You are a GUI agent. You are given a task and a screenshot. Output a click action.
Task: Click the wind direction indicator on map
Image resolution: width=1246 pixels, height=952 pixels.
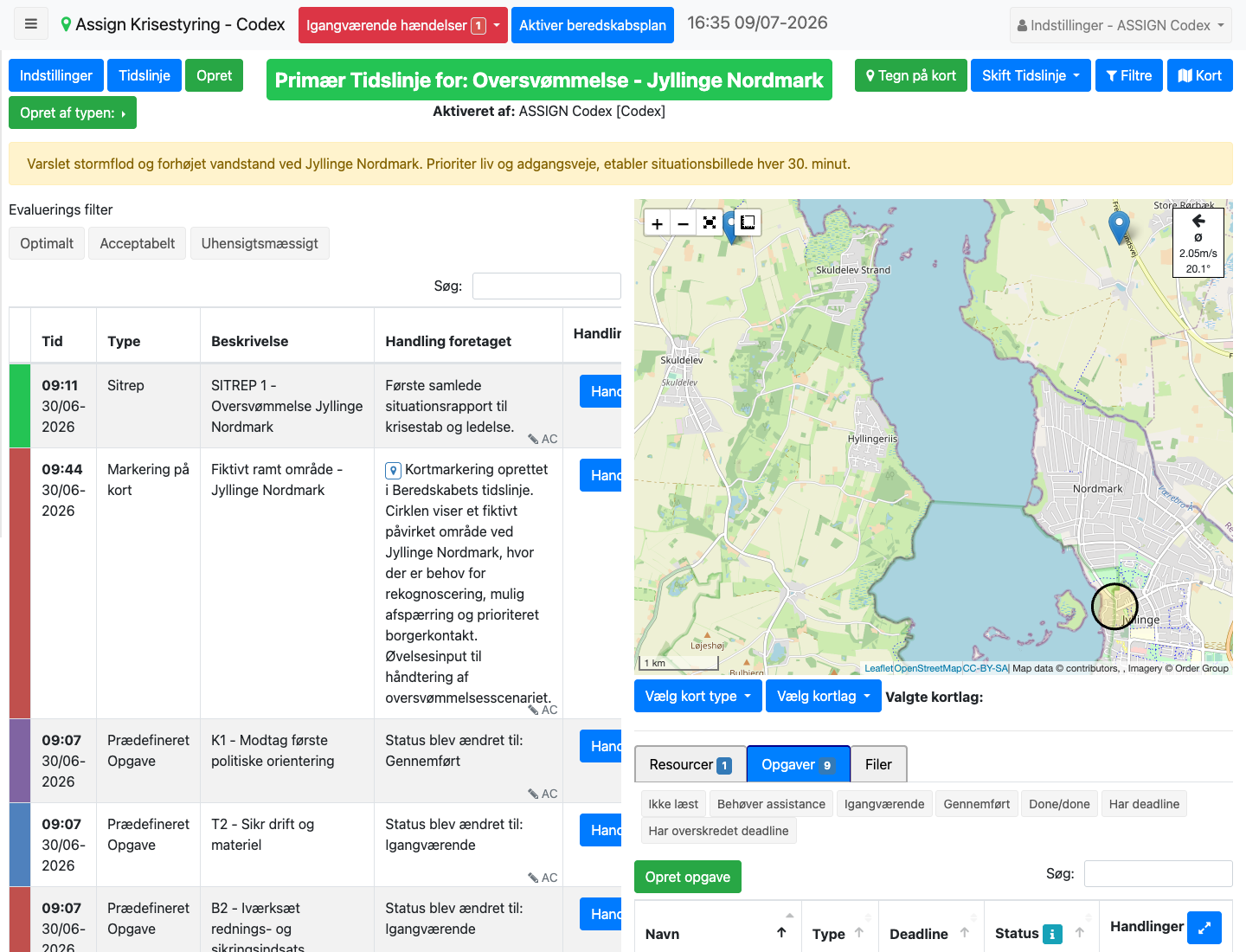(1198, 243)
